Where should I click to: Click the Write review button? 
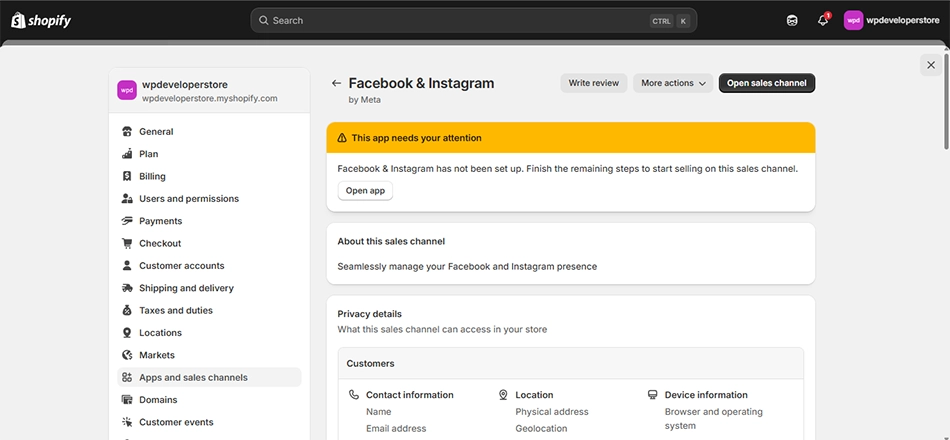(594, 83)
